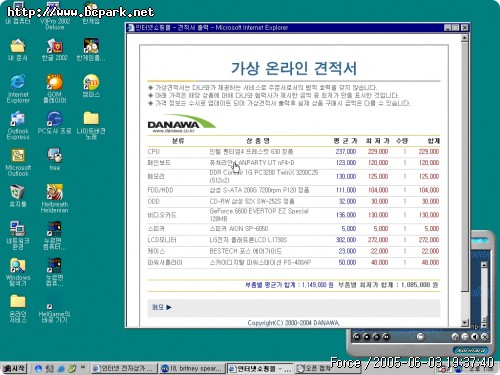
Task: Click next track in the media player
Action: click(x=386, y=337)
